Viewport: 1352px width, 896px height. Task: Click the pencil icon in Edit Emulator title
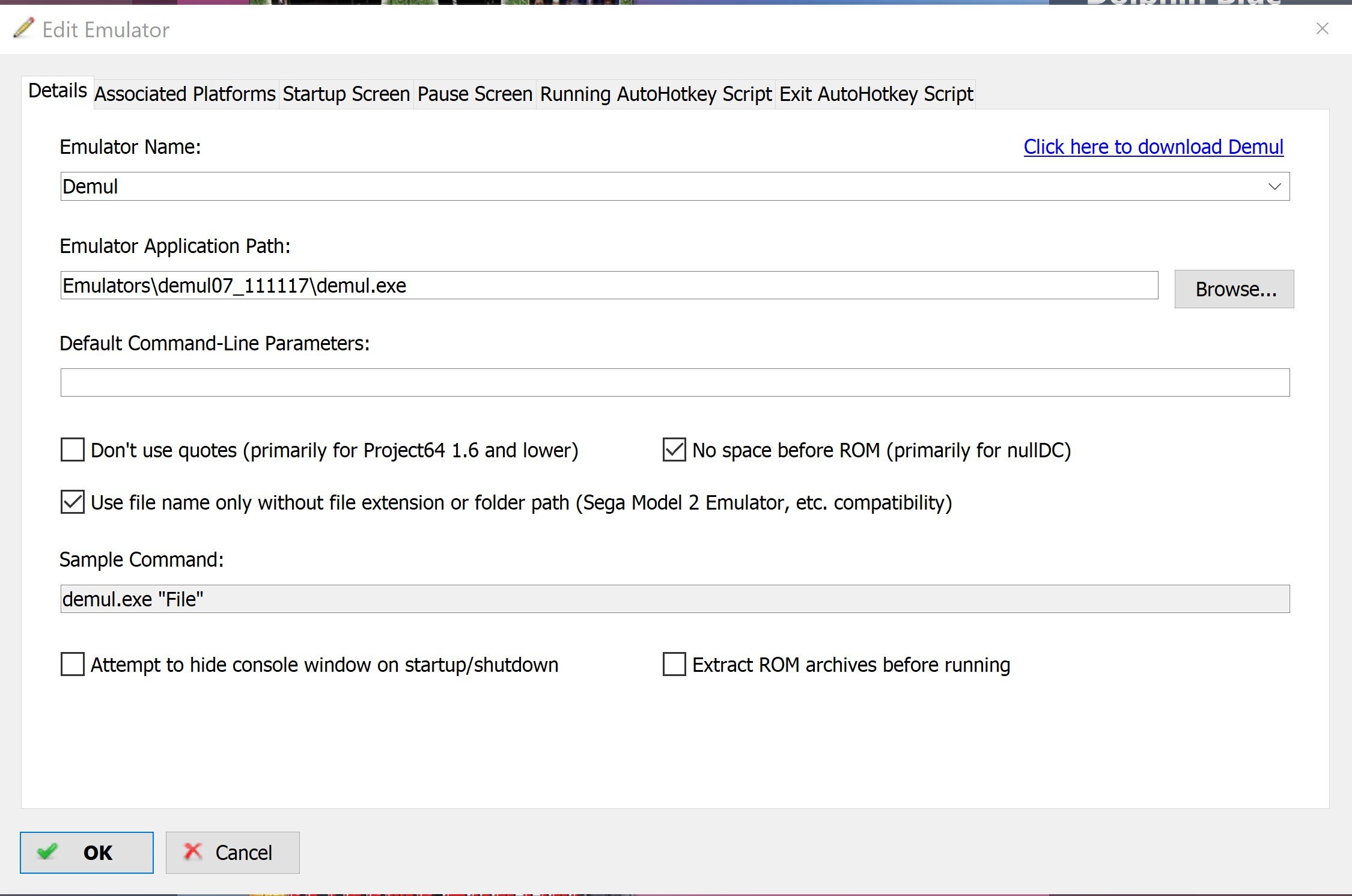click(x=24, y=28)
